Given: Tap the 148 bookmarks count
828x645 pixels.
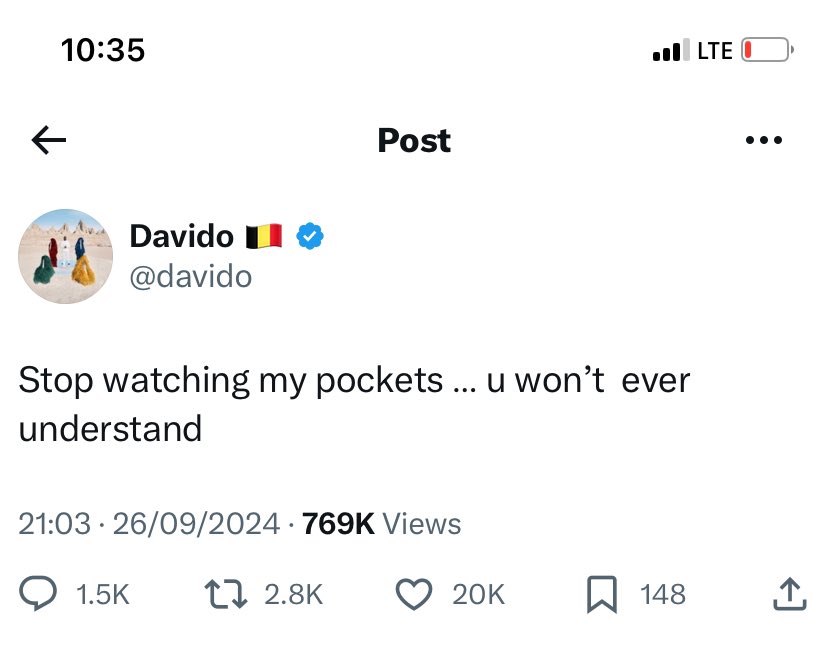Looking at the screenshot, I should [x=663, y=594].
